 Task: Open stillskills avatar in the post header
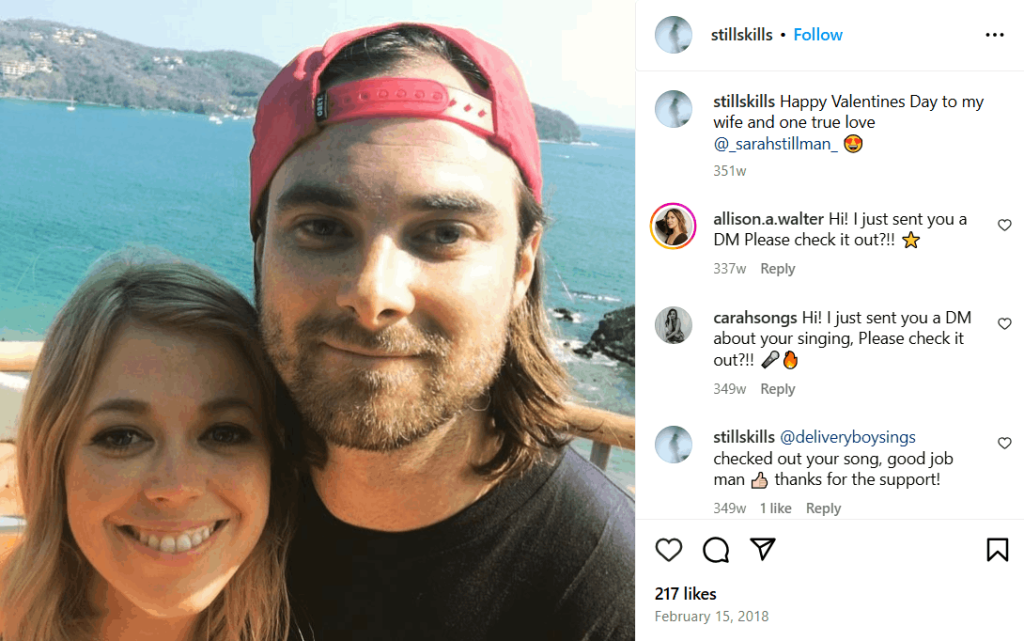(673, 35)
